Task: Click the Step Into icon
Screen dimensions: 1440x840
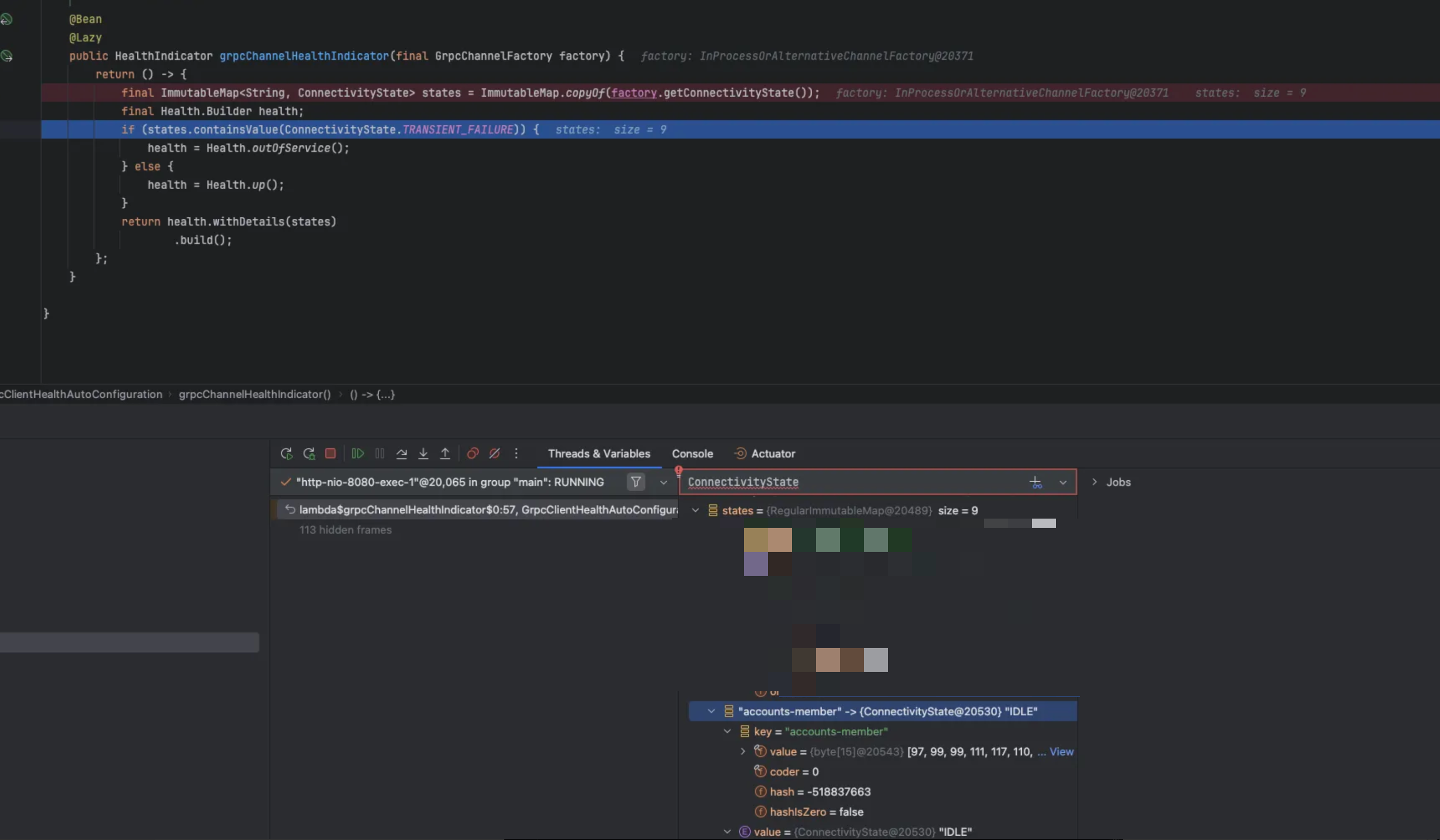Action: 423,453
